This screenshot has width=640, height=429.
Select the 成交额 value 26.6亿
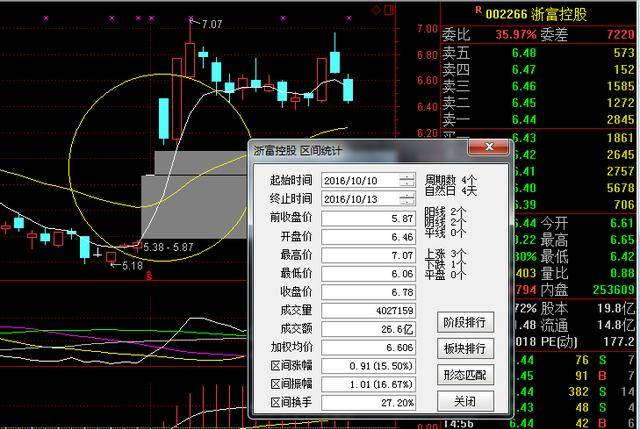pos(368,329)
